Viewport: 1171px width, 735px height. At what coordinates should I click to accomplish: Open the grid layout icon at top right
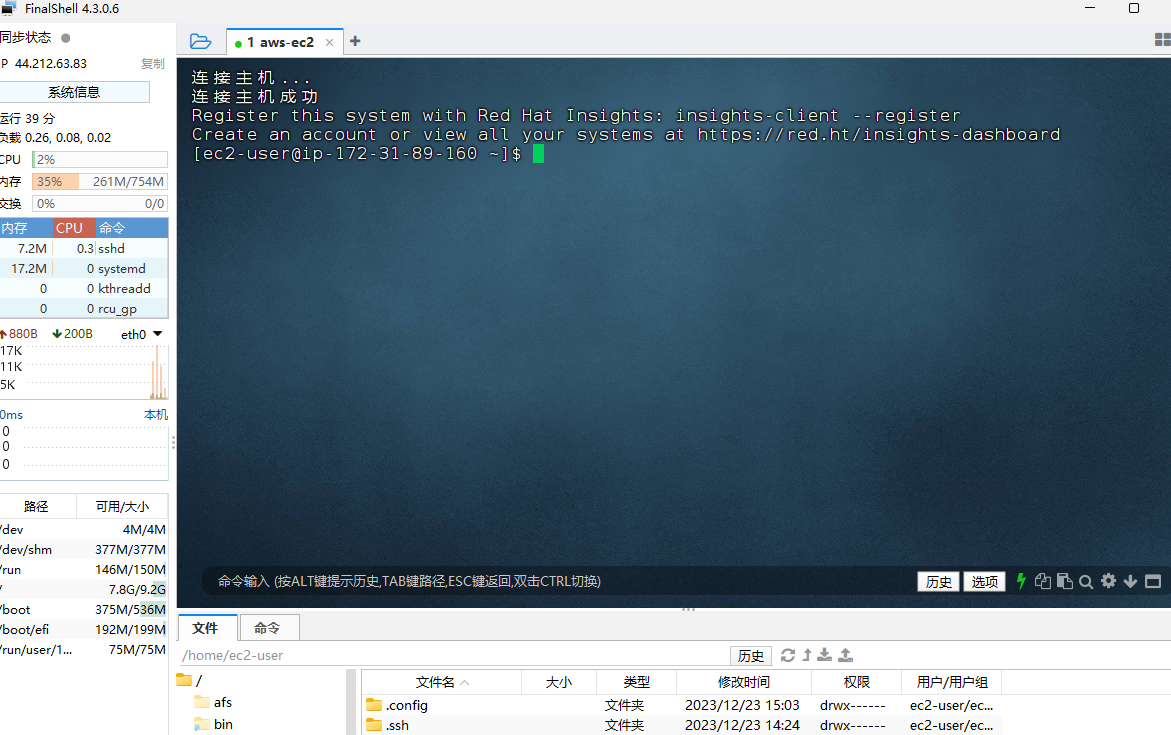pyautogui.click(x=1162, y=40)
